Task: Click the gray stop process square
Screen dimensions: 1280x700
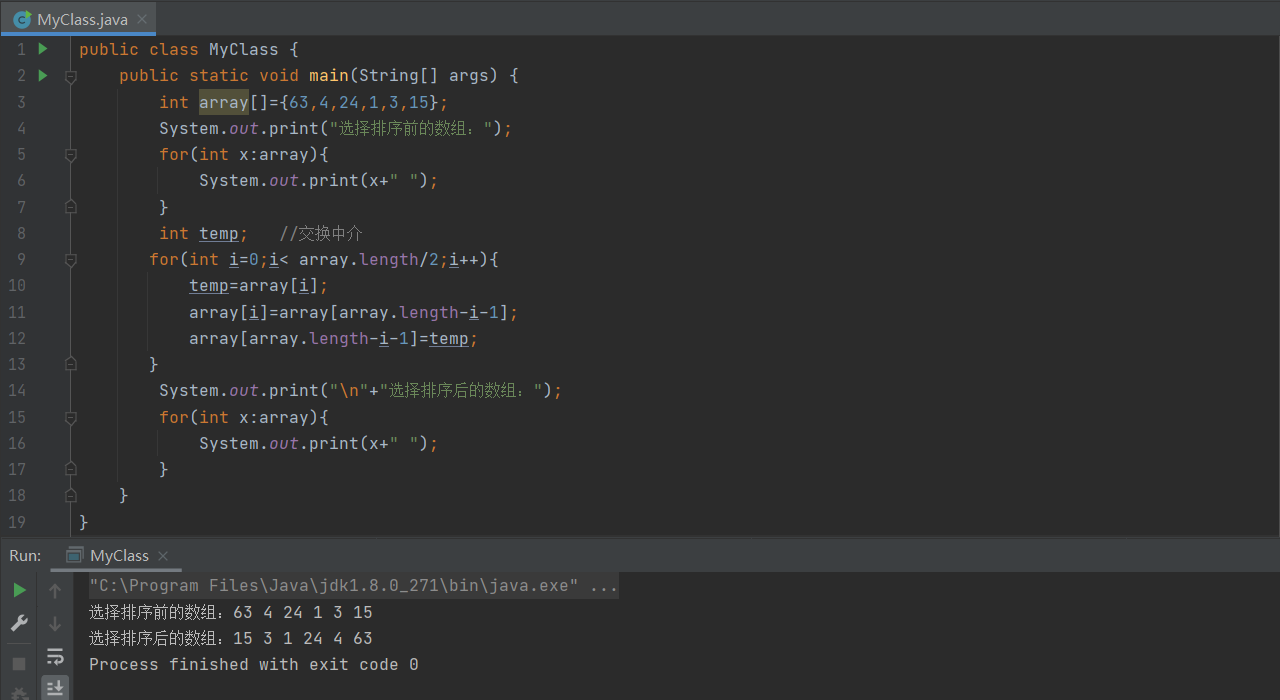Action: (x=19, y=664)
